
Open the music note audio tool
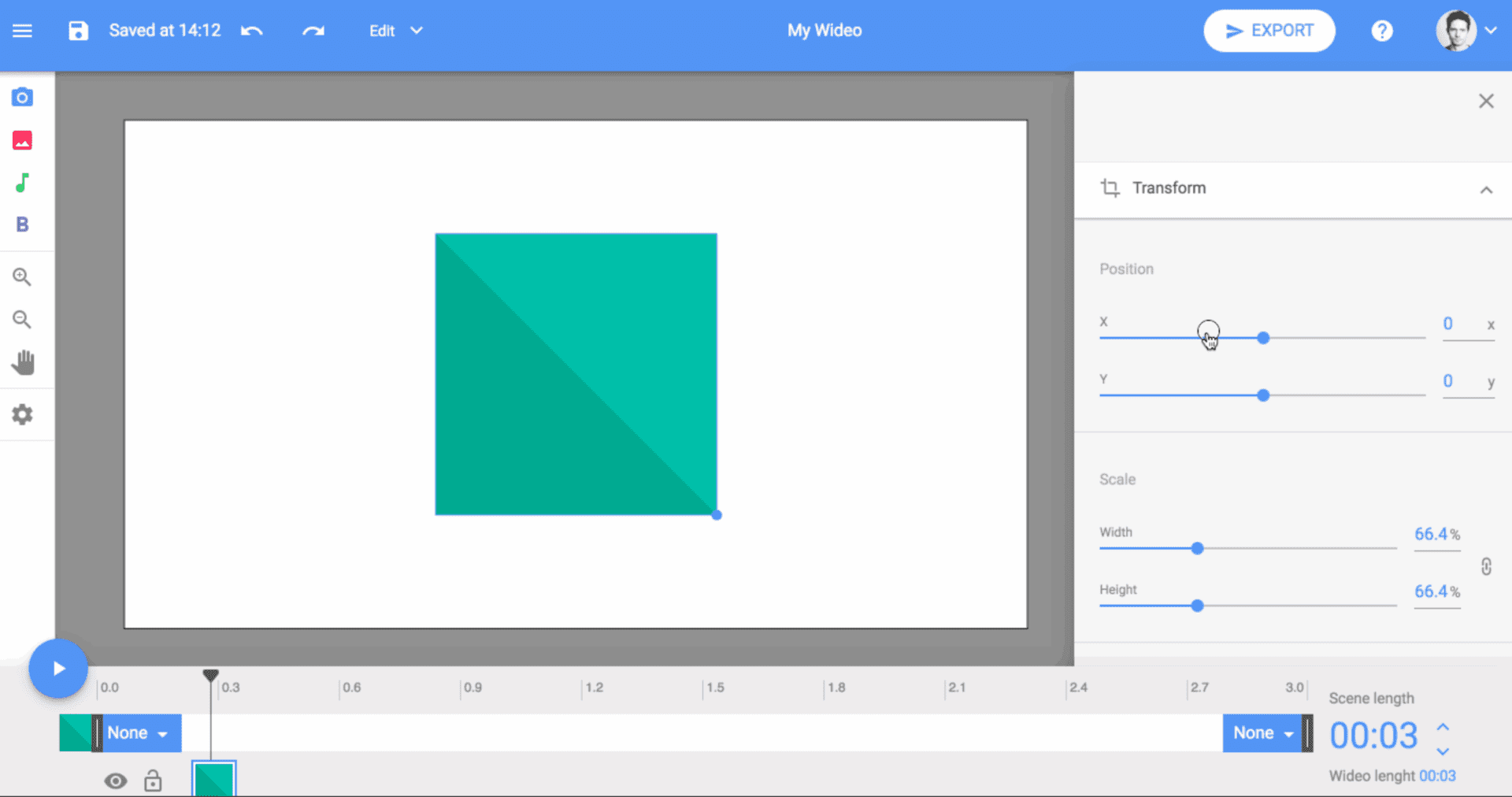coord(22,183)
